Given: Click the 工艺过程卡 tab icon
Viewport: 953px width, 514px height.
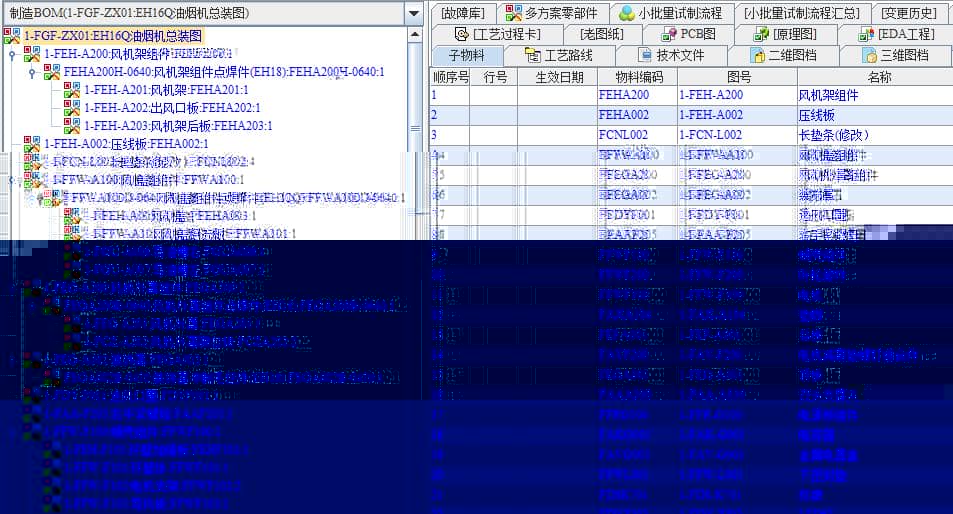Looking at the screenshot, I should coord(462,34).
